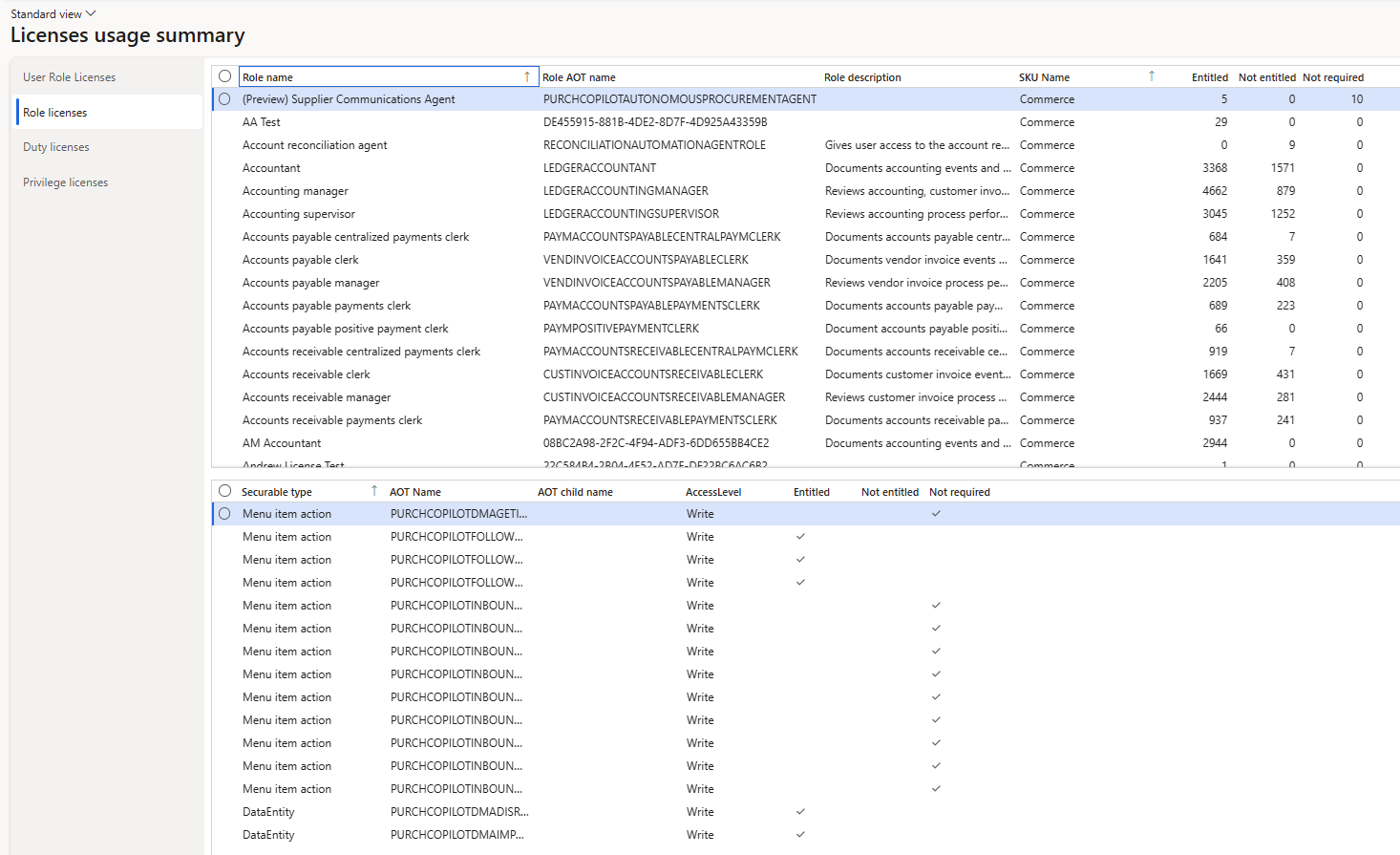
Task: Click sort arrow in Role name column
Action: tap(527, 77)
